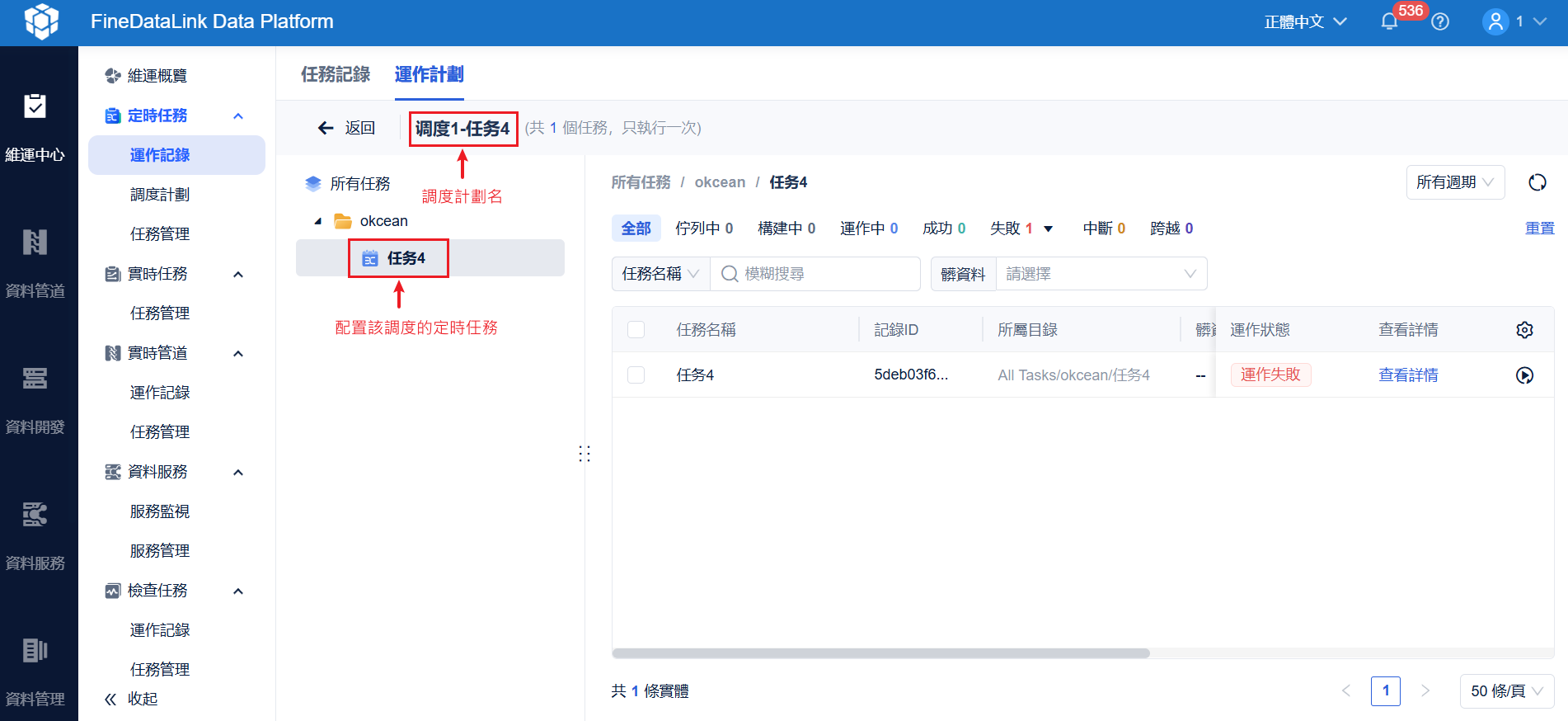Screen dimensions: 1568x721
Task: Filter by 佇列中 status
Action: (704, 229)
